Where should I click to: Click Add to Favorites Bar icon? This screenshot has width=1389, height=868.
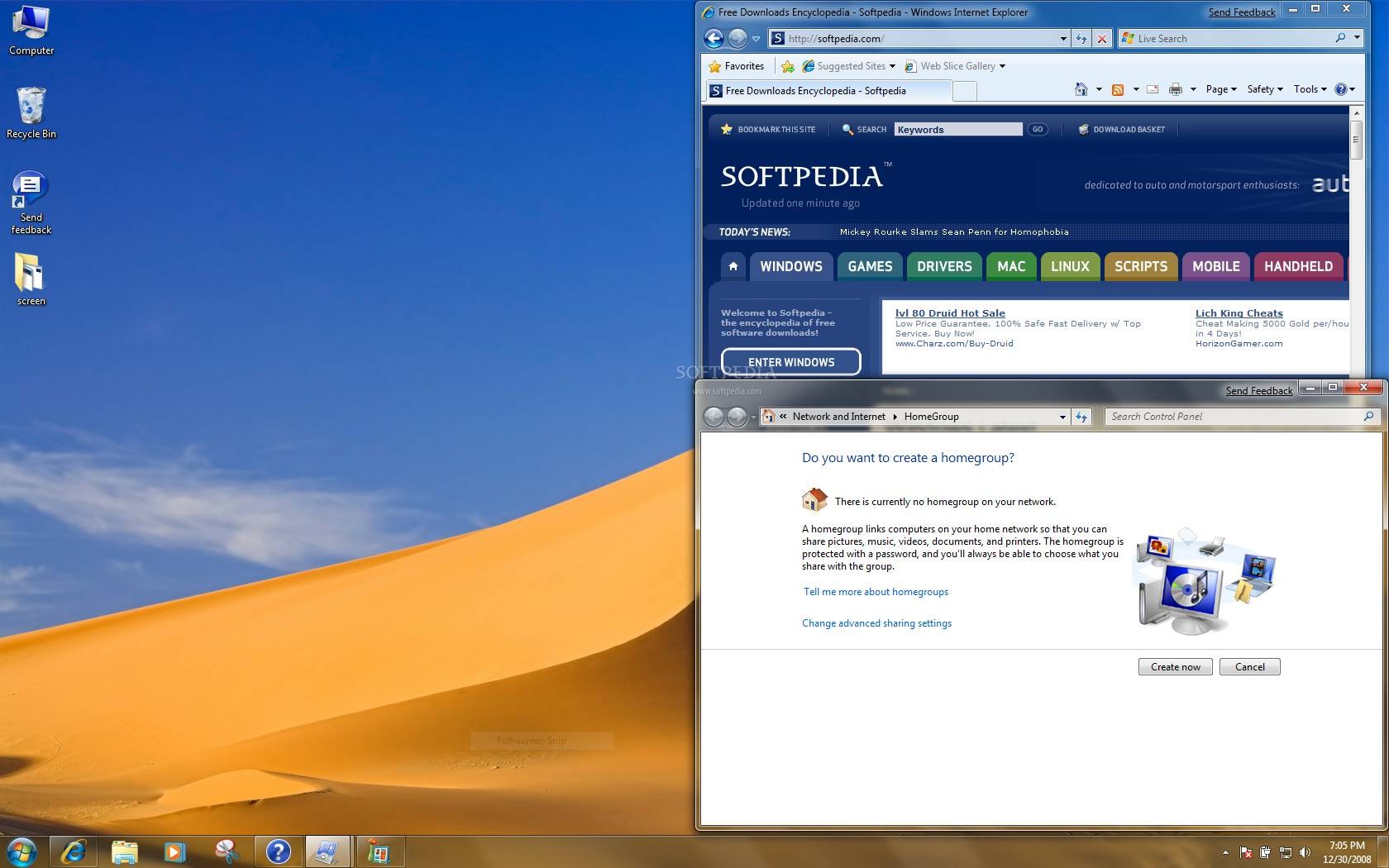788,66
